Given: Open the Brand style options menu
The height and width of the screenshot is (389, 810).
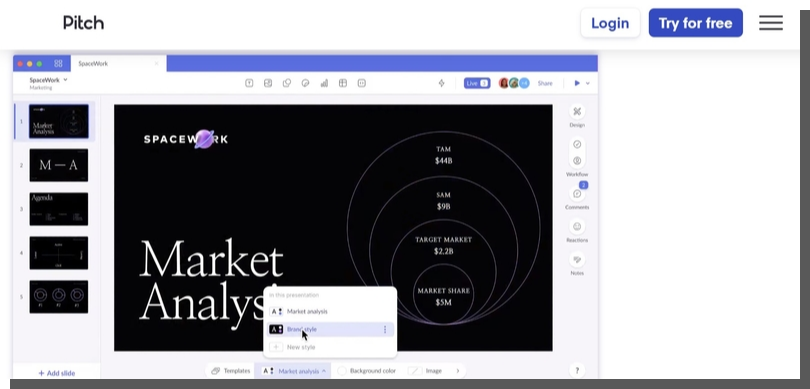Looking at the screenshot, I should (385, 330).
